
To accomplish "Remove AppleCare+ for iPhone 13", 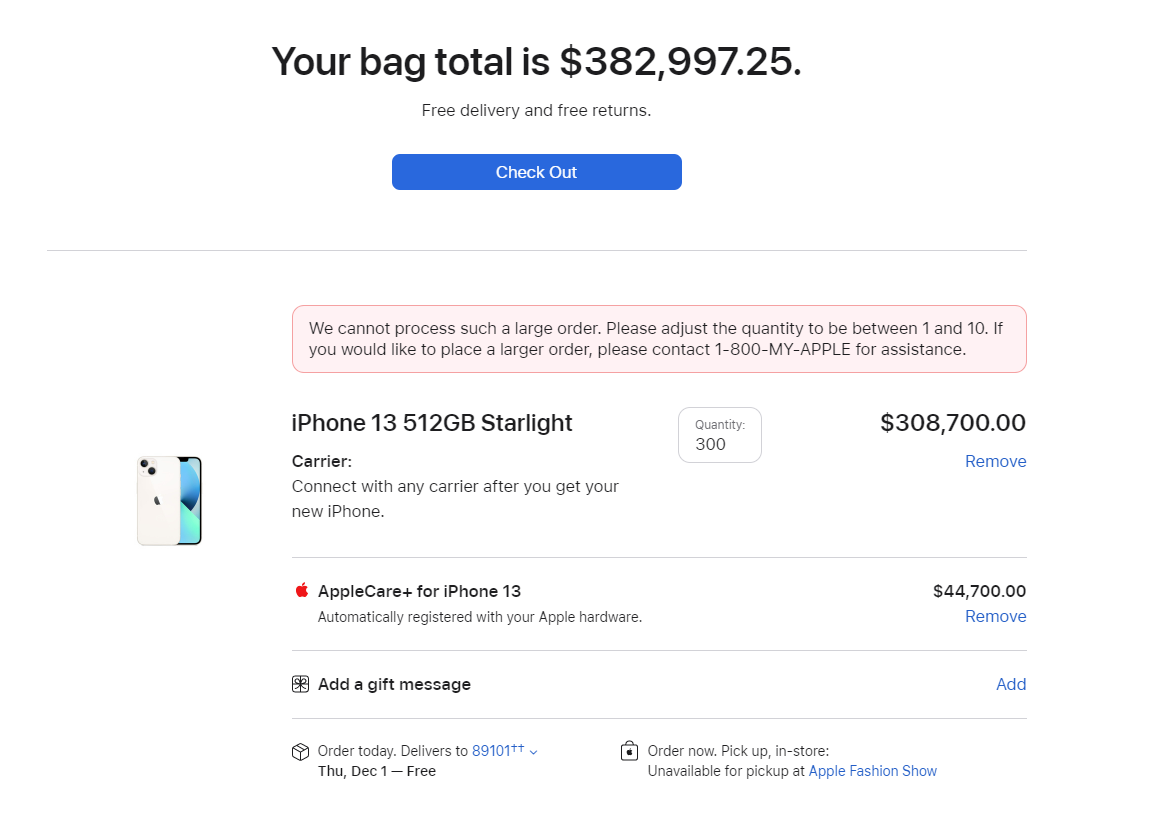I will pyautogui.click(x=995, y=616).
